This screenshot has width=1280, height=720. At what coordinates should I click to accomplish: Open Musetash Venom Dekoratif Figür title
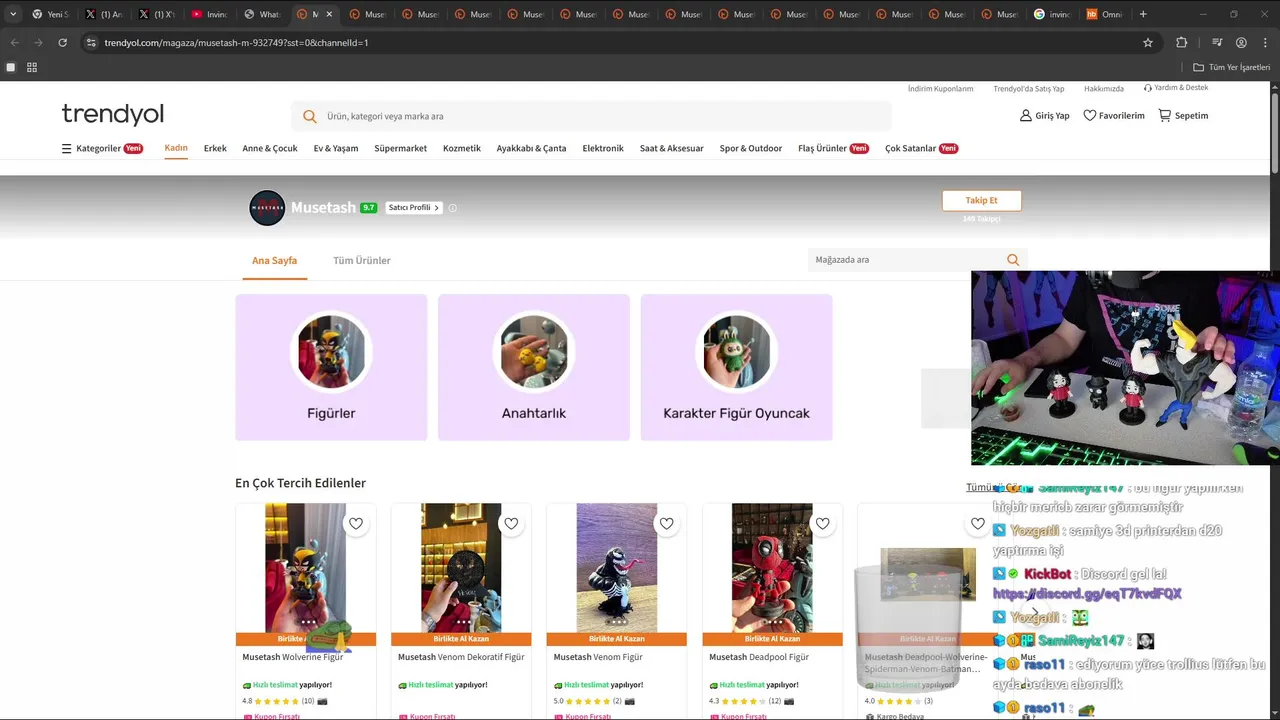point(461,658)
